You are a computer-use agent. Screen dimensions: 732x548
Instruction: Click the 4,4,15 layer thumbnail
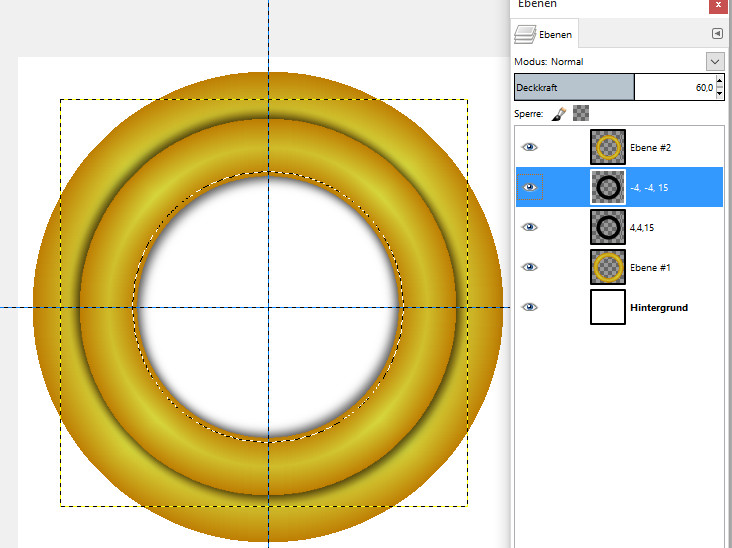coord(607,227)
